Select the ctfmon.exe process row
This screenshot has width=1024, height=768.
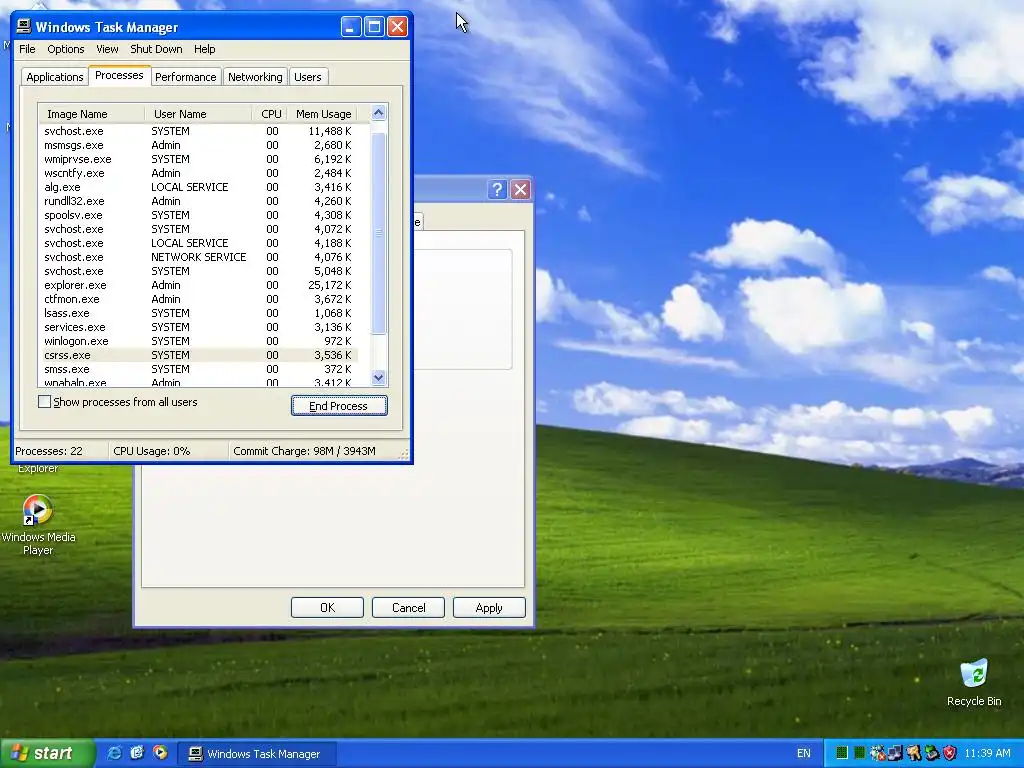[x=199, y=299]
